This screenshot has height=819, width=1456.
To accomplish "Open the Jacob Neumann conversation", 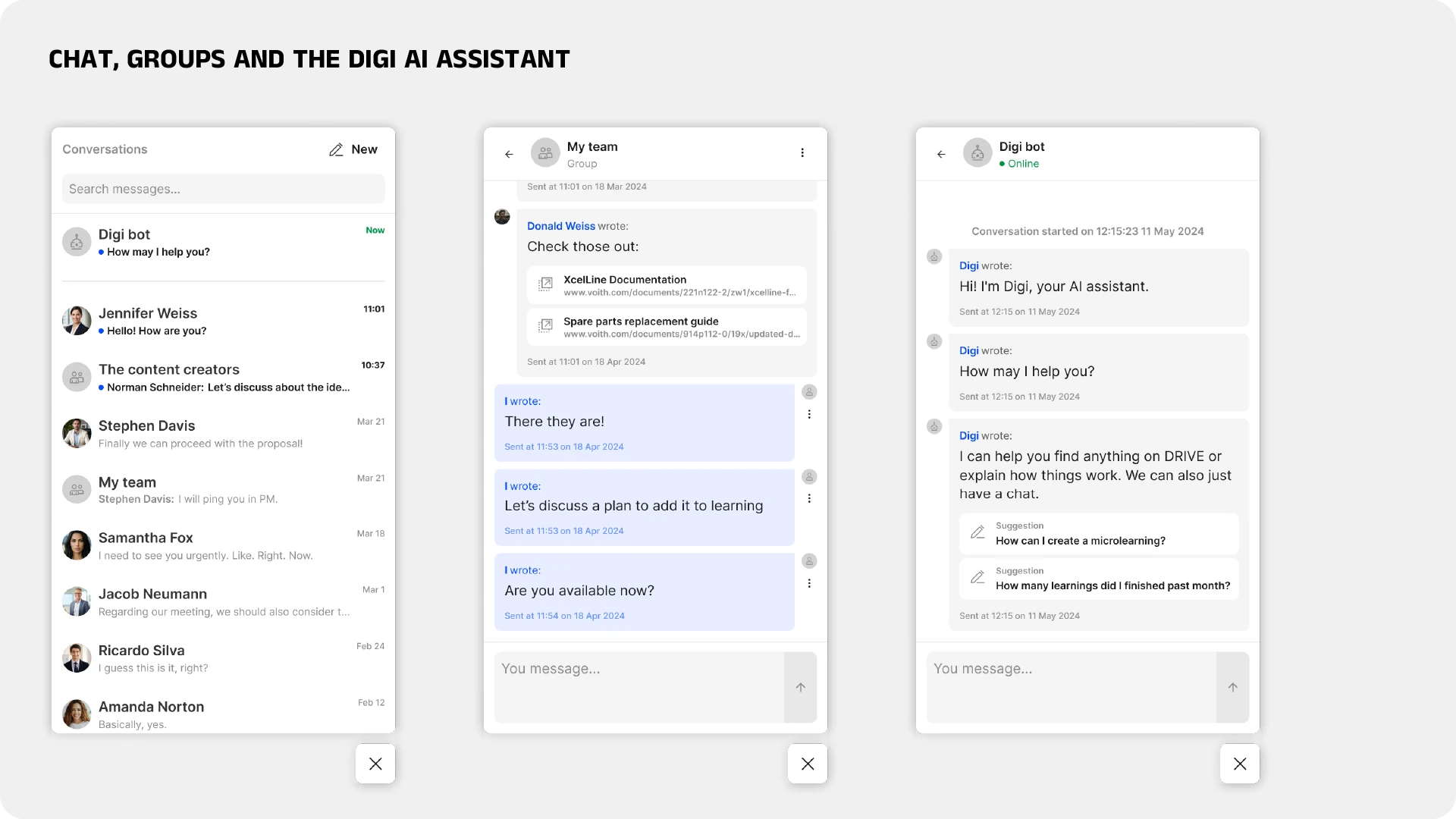I will pyautogui.click(x=224, y=602).
